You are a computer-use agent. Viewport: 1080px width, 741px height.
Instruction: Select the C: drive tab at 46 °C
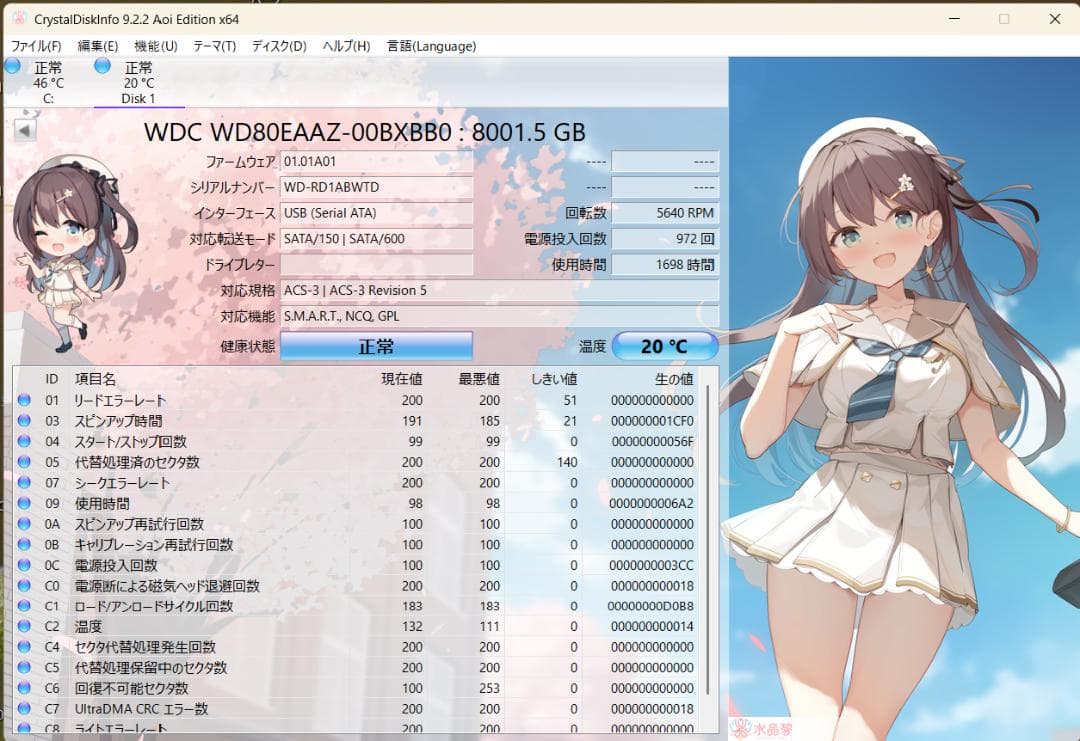tap(48, 83)
